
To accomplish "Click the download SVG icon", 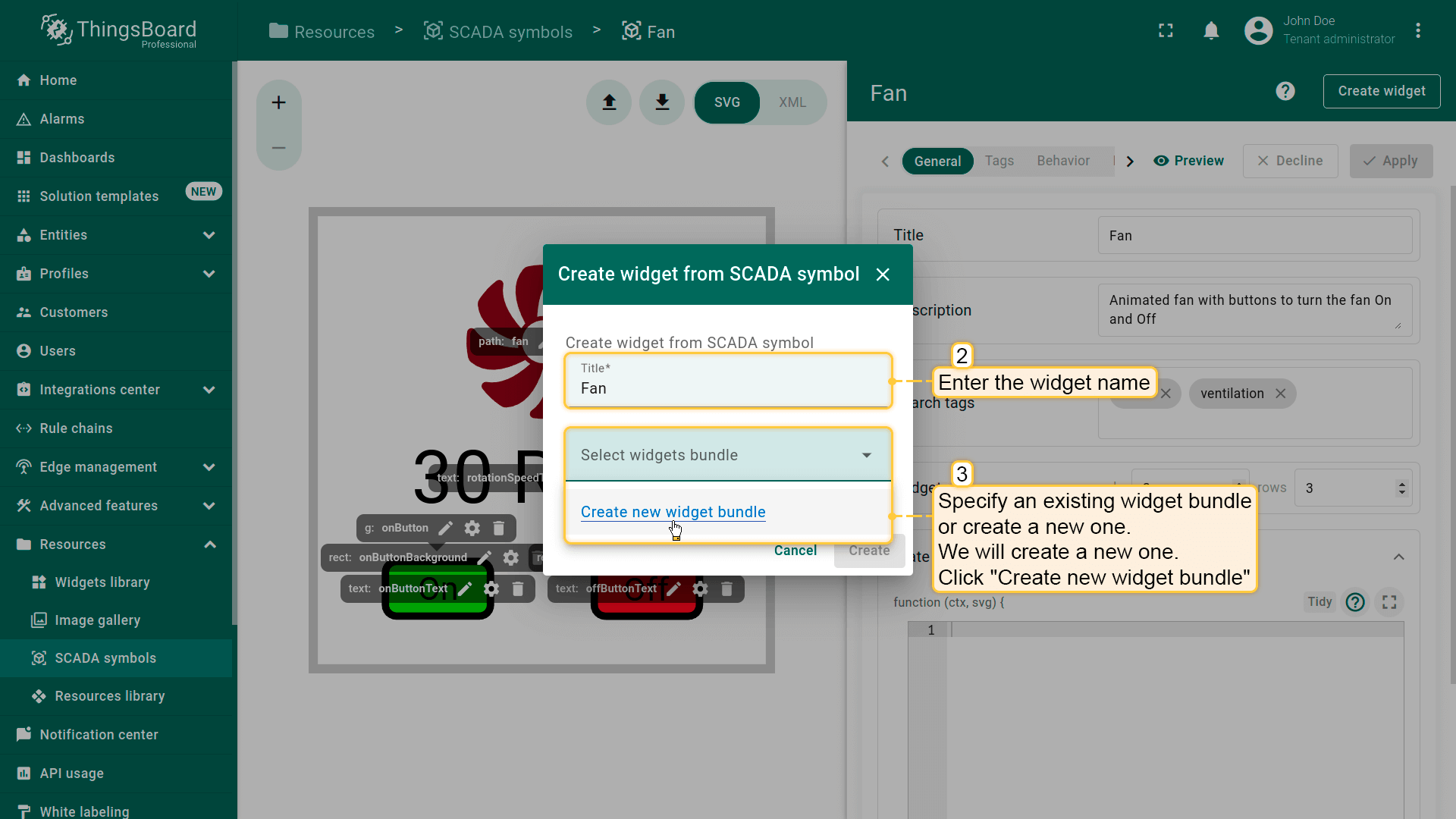I will coord(662,102).
